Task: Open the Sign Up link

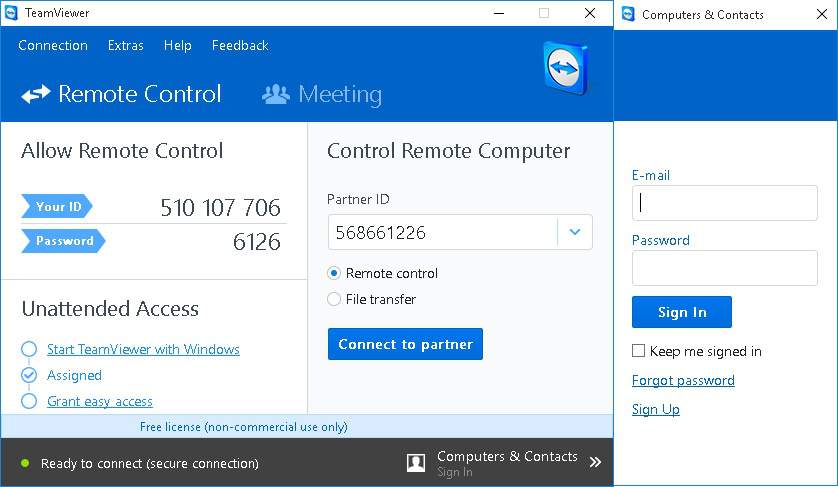Action: coord(656,409)
